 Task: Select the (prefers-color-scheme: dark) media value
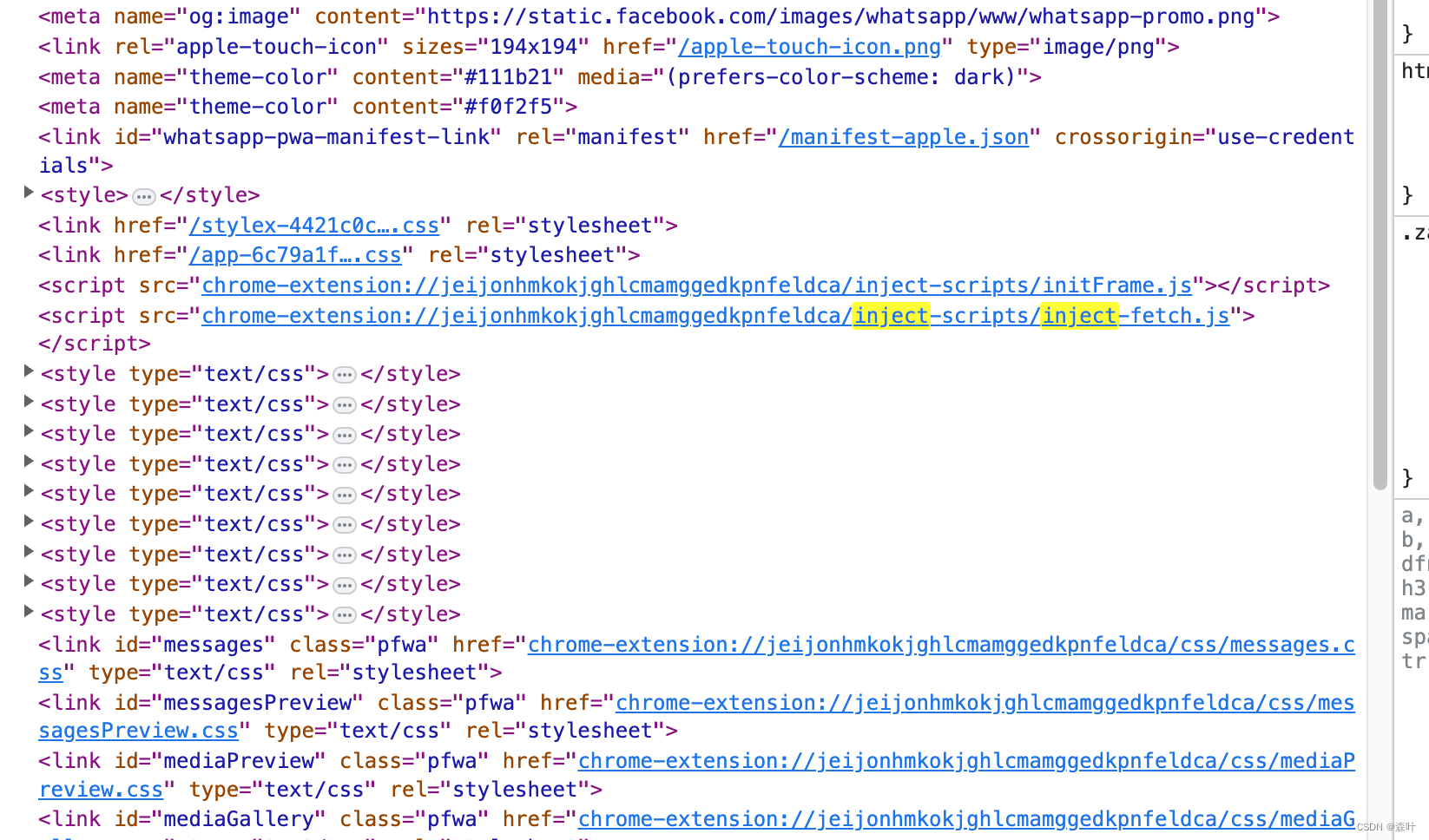click(840, 77)
